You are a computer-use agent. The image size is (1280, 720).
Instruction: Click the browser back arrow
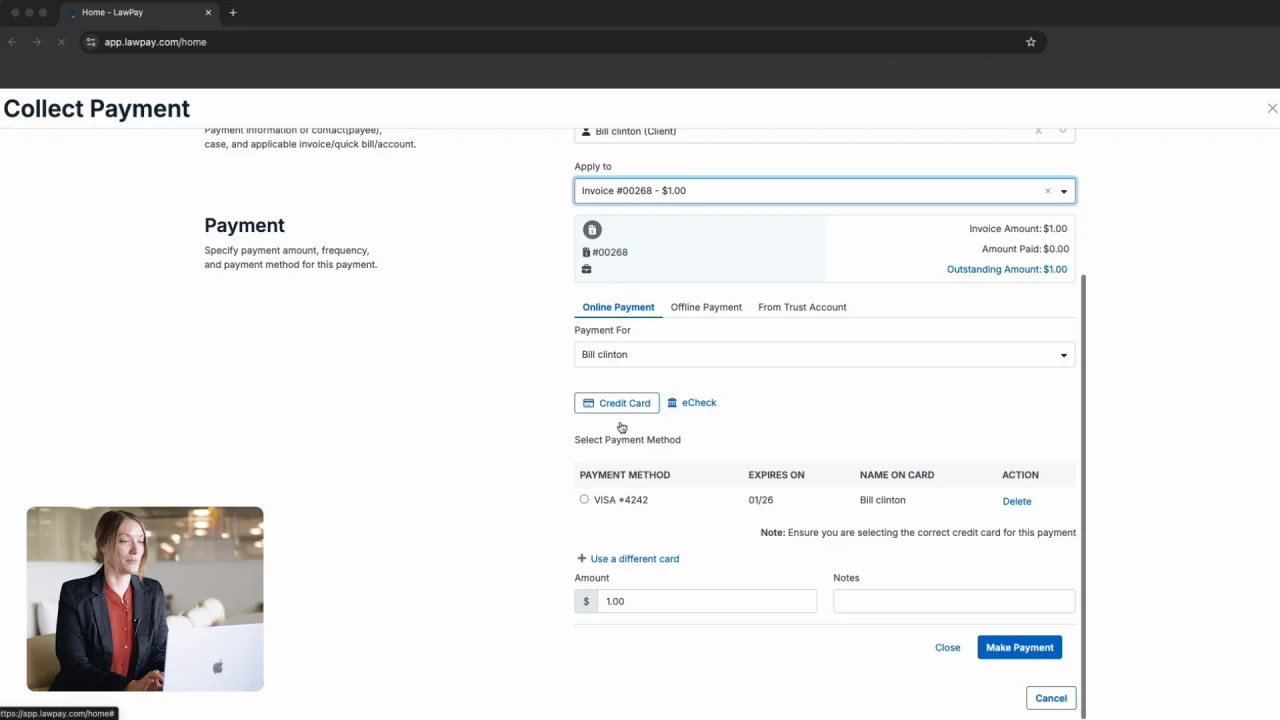tap(12, 42)
